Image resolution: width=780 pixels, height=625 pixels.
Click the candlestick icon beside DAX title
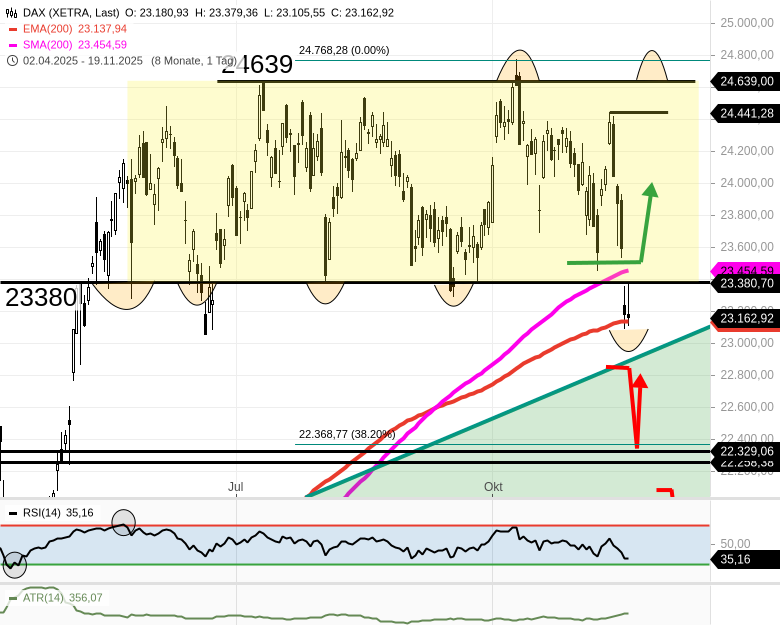click(13, 13)
